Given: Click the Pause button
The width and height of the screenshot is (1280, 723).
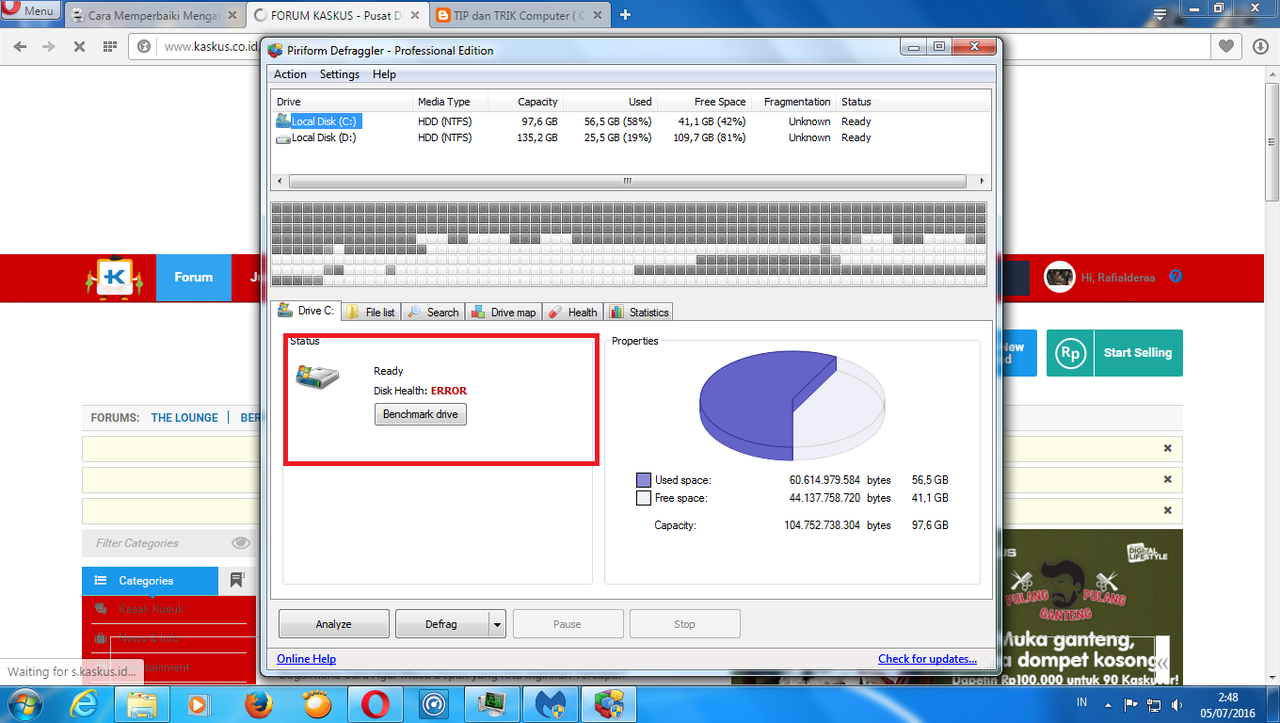Looking at the screenshot, I should point(567,624).
